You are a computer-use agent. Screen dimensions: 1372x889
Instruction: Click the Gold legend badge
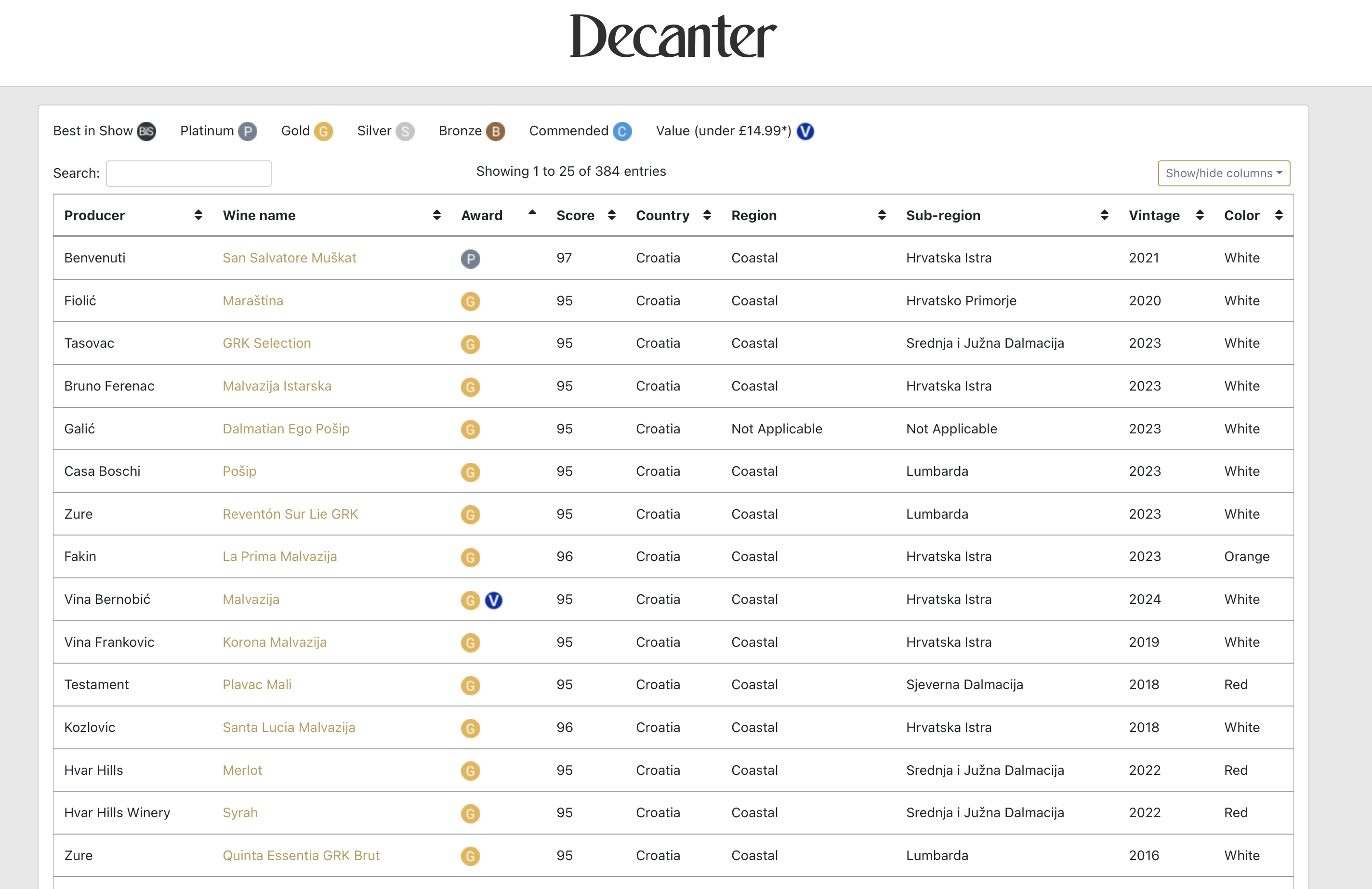[323, 131]
